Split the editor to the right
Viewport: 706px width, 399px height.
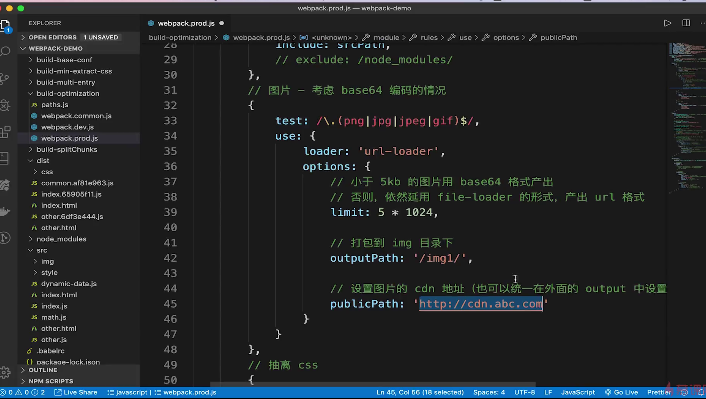686,23
